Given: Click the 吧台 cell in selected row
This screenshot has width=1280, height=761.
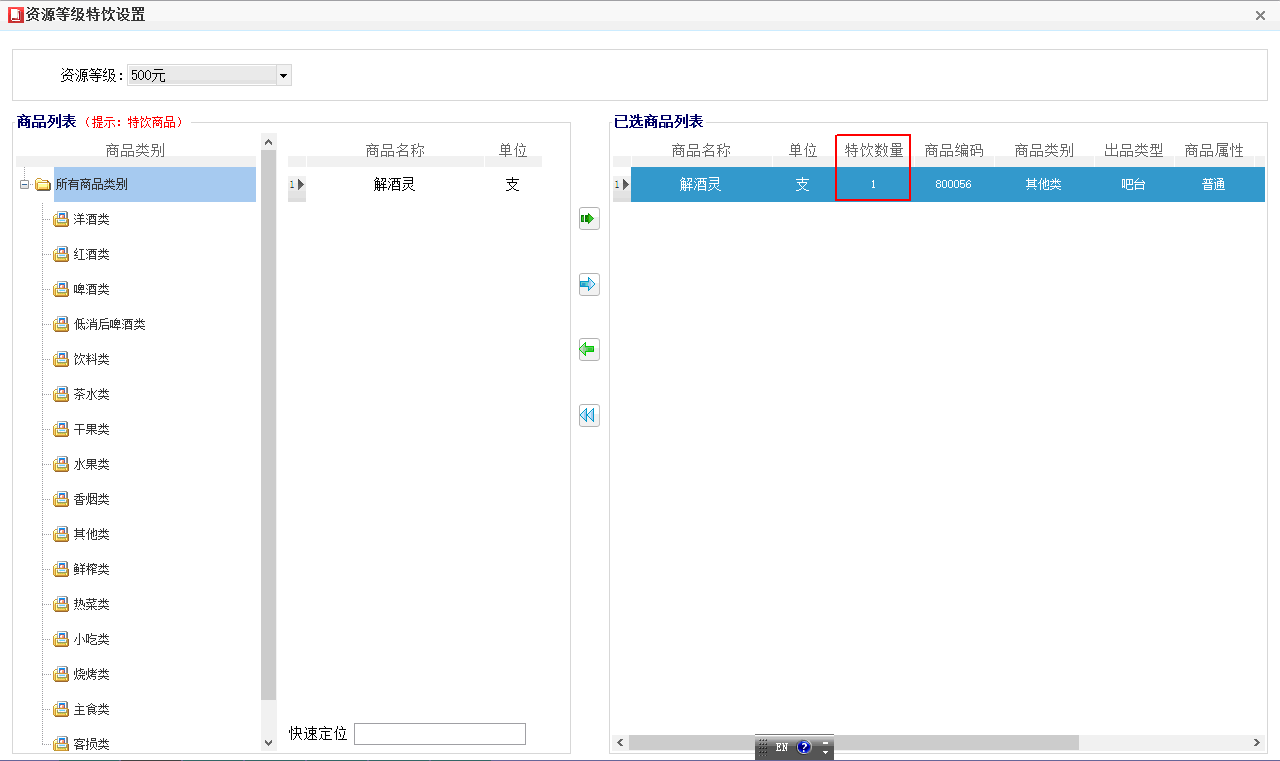Looking at the screenshot, I should (1133, 184).
